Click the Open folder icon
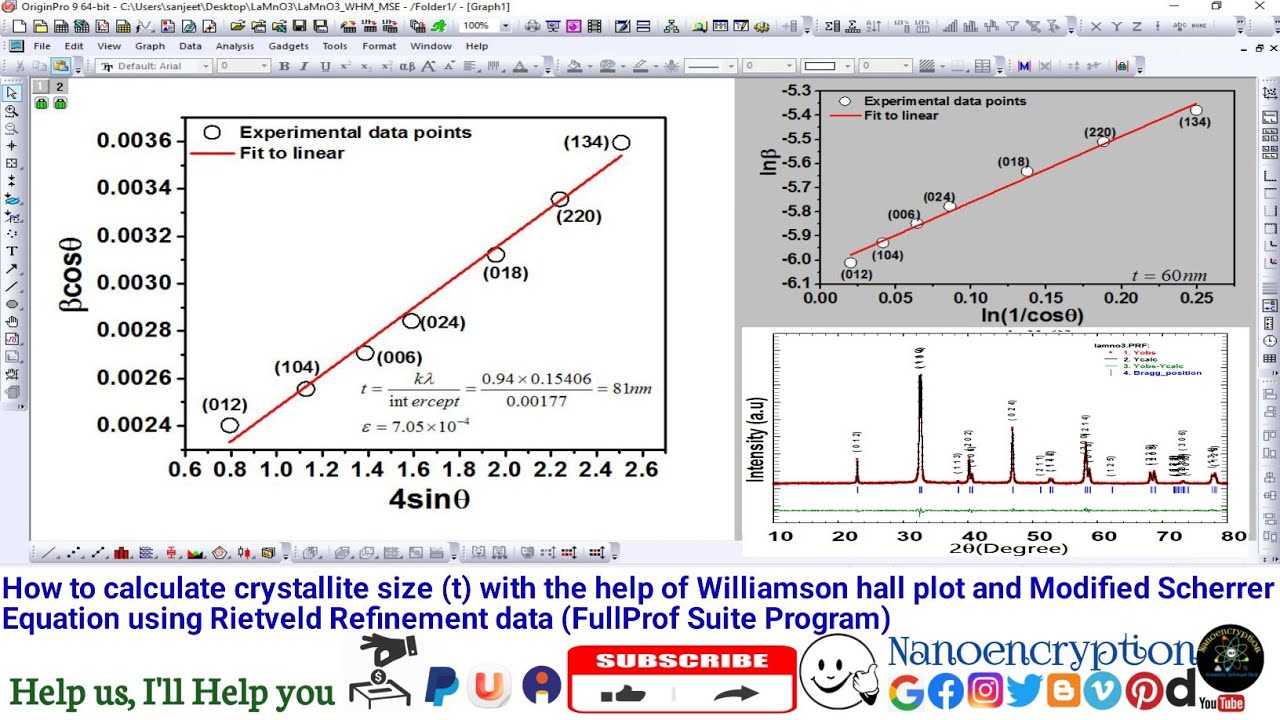 click(x=237, y=26)
